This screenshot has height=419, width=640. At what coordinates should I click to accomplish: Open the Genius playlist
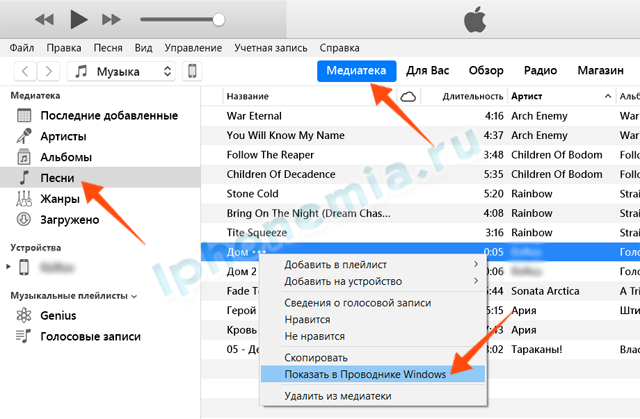pos(58,315)
